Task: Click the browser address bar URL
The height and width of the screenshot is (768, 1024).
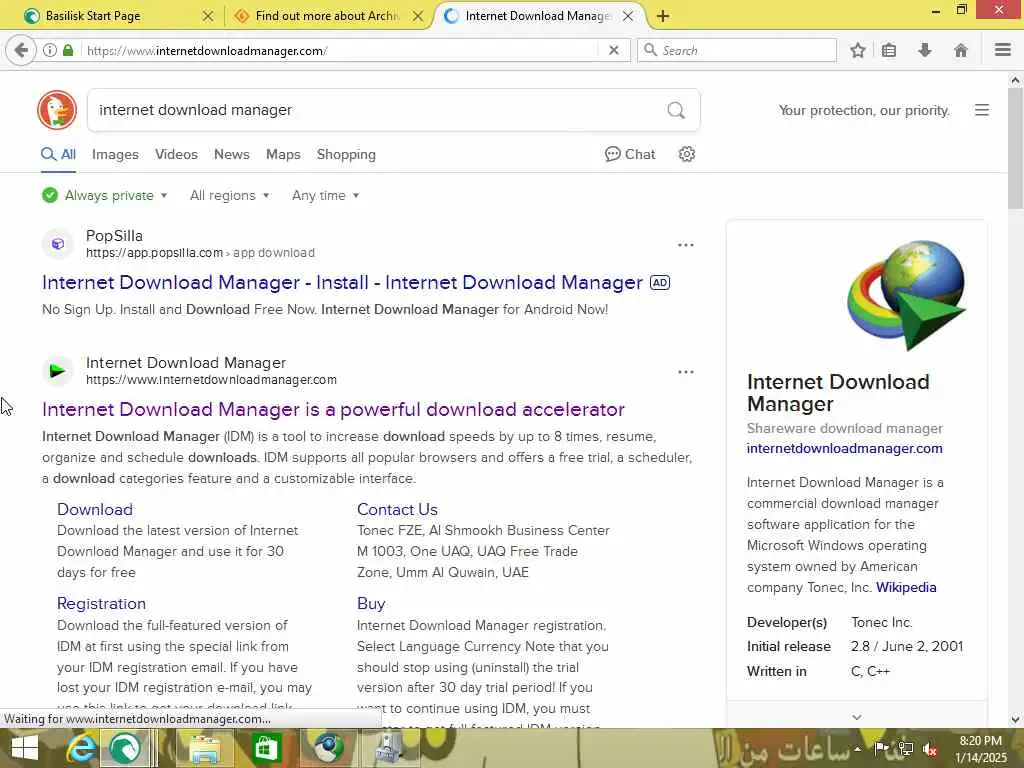Action: point(340,50)
